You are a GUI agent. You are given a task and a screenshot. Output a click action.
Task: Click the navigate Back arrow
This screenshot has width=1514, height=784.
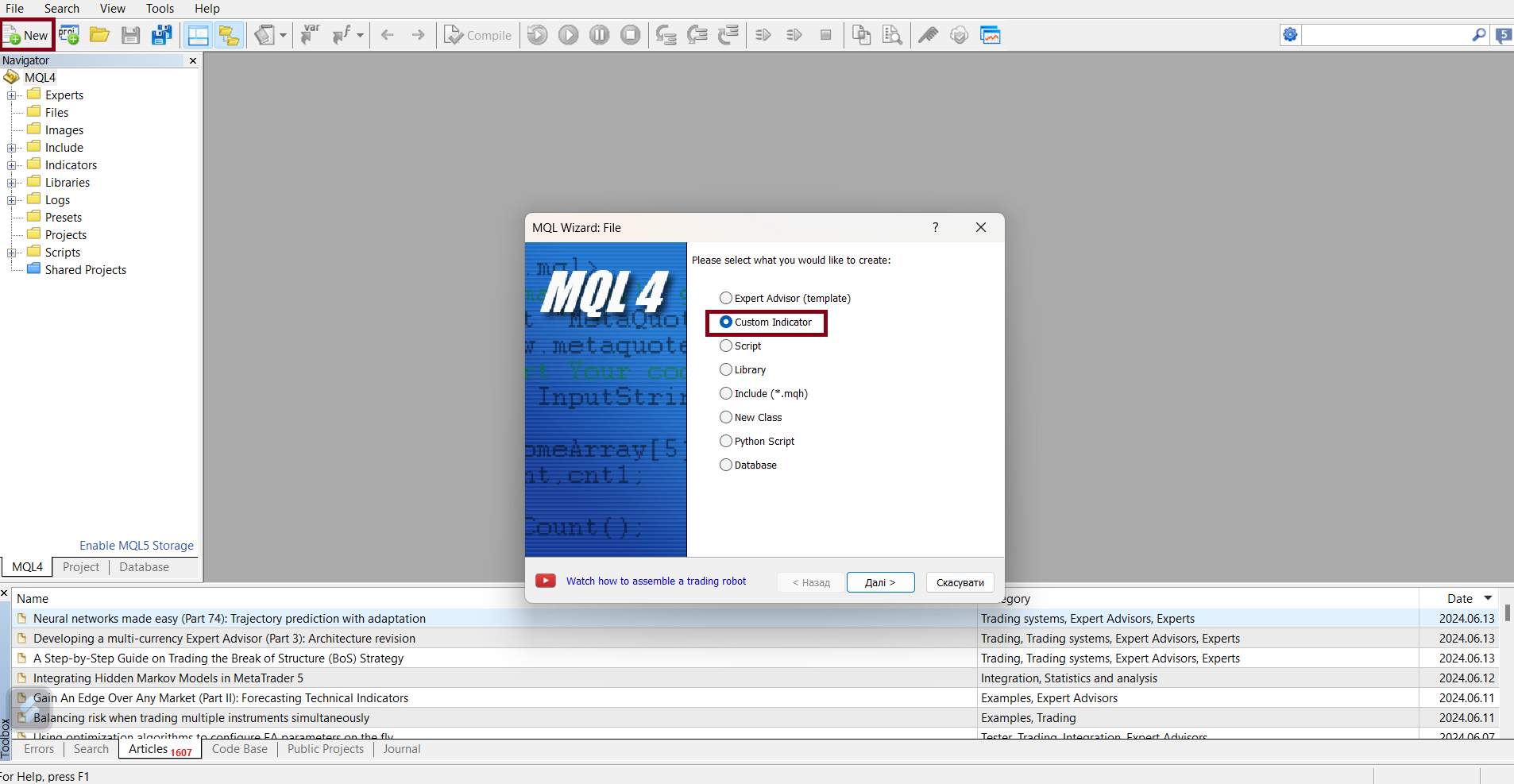coord(388,35)
